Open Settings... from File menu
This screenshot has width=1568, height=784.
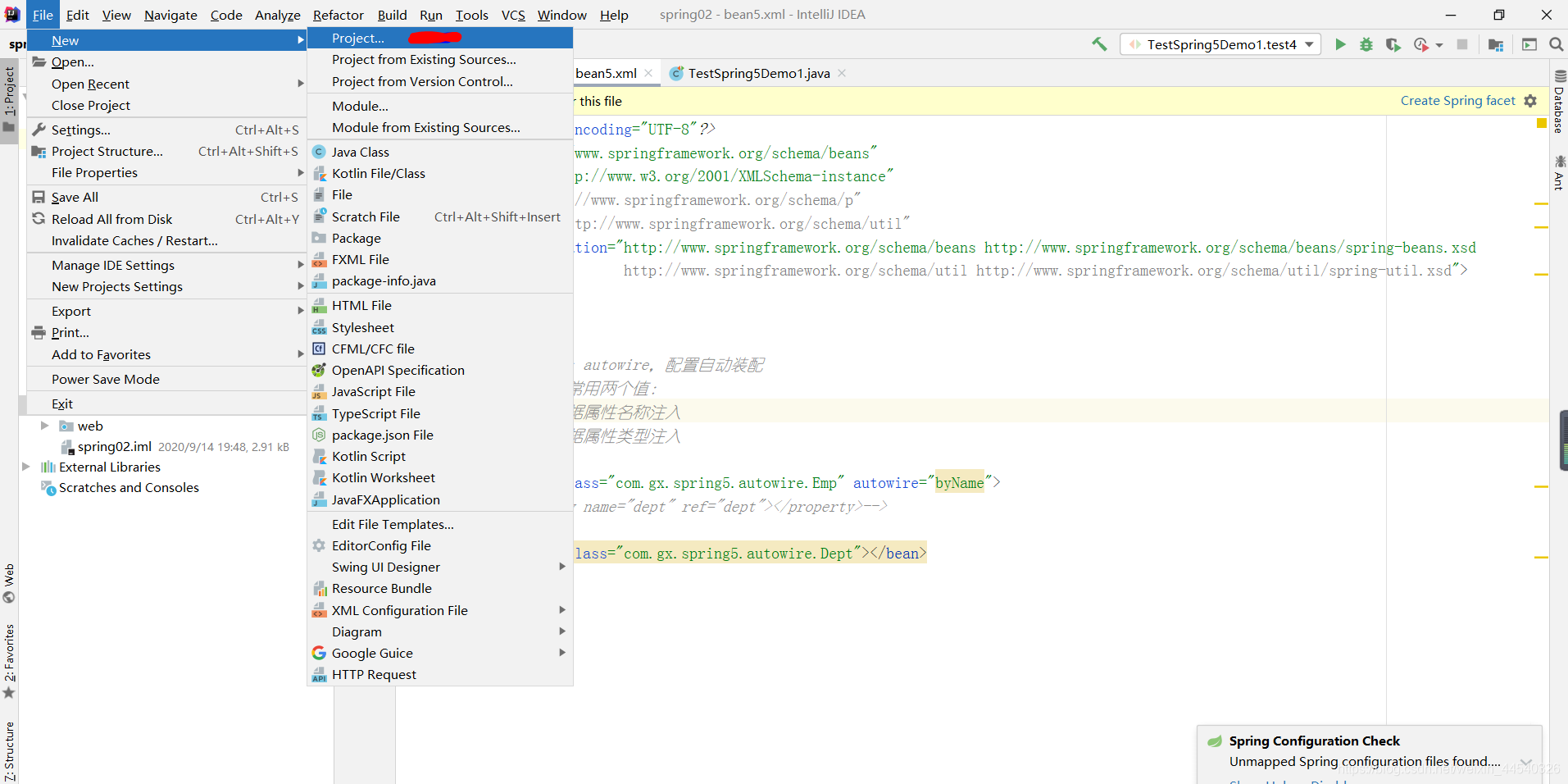point(166,130)
